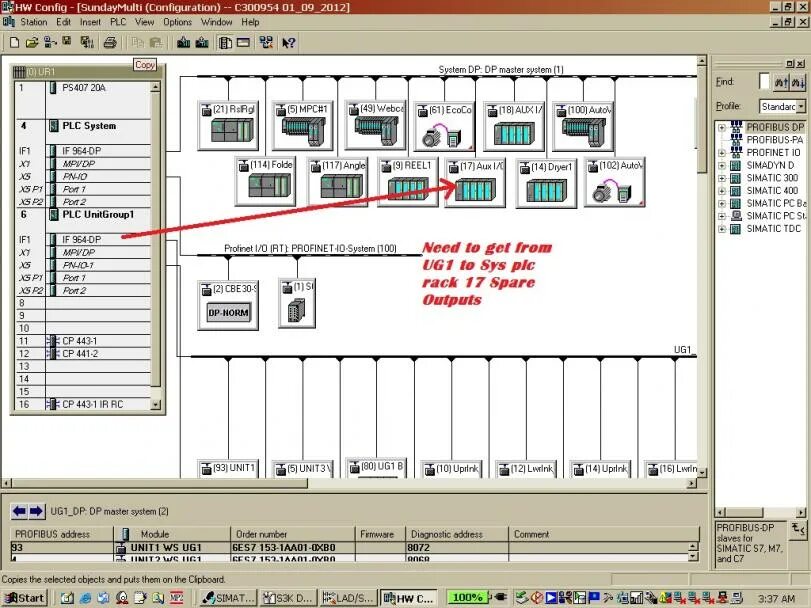Expand the SIMADYN D catalog node

722,165
